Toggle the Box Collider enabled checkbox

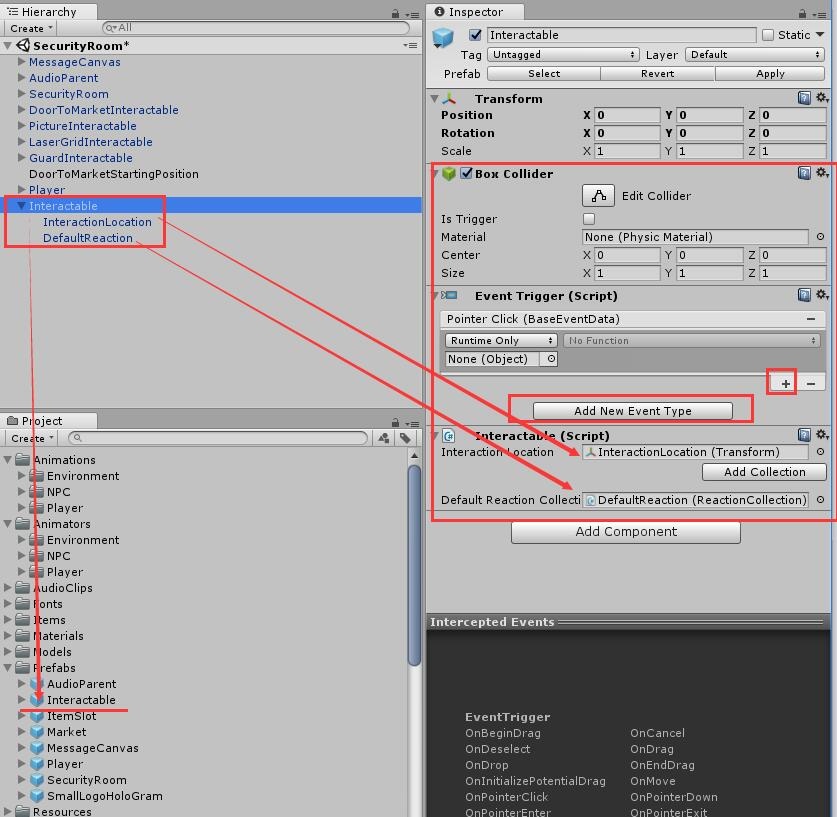coord(466,173)
